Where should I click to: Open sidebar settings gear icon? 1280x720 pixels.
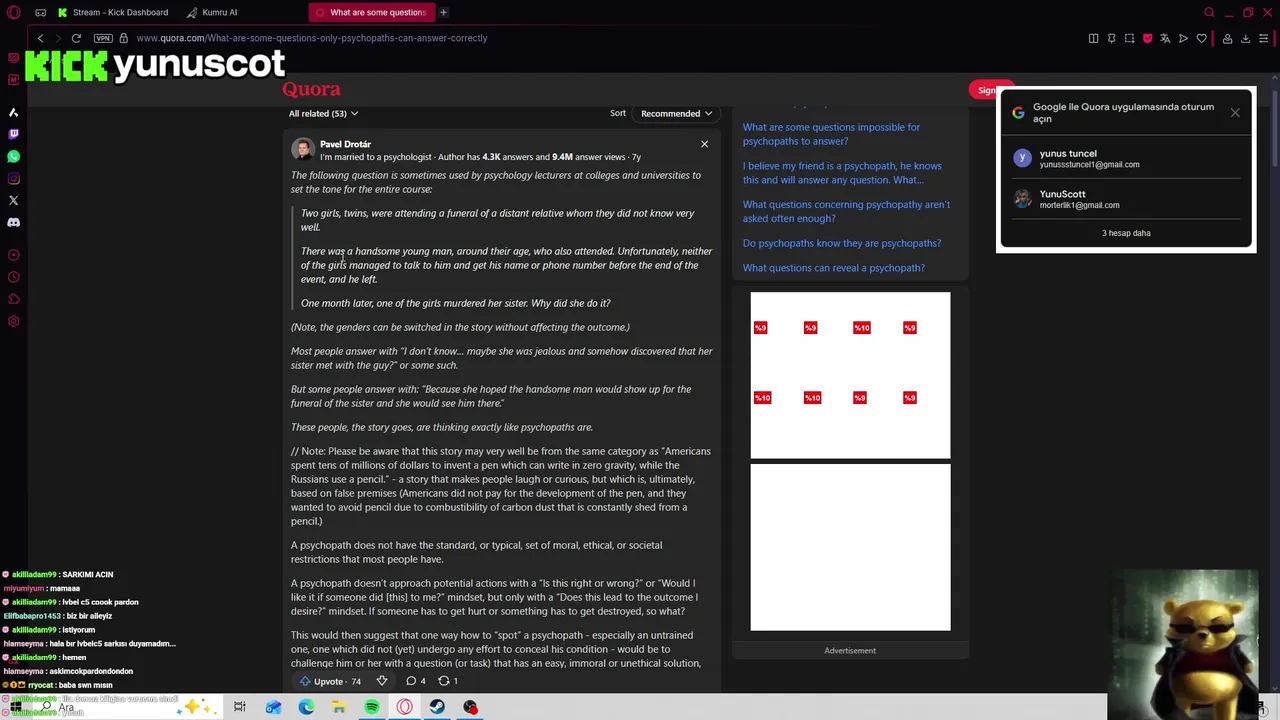(x=13, y=321)
